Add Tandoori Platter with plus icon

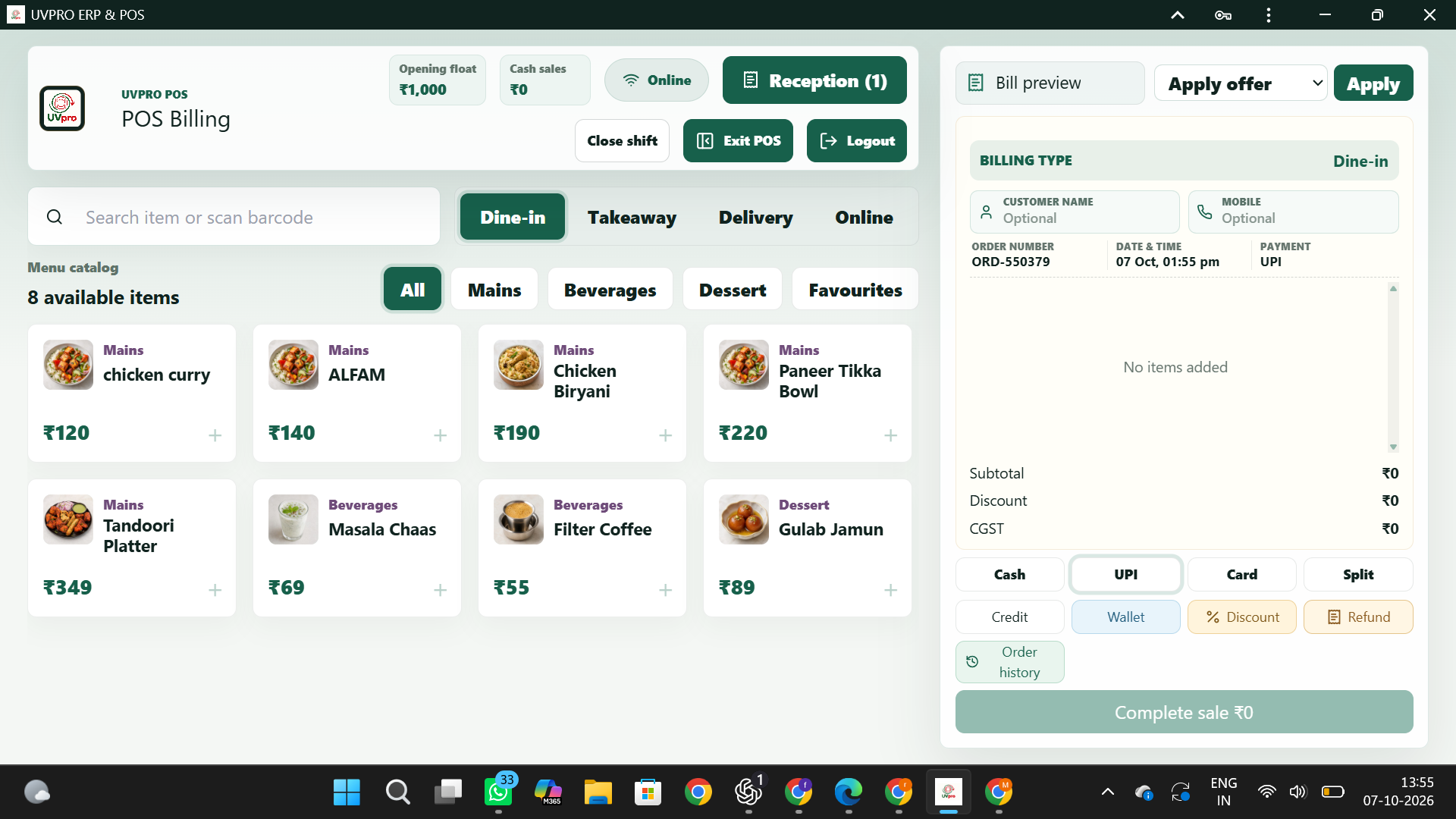tap(215, 590)
